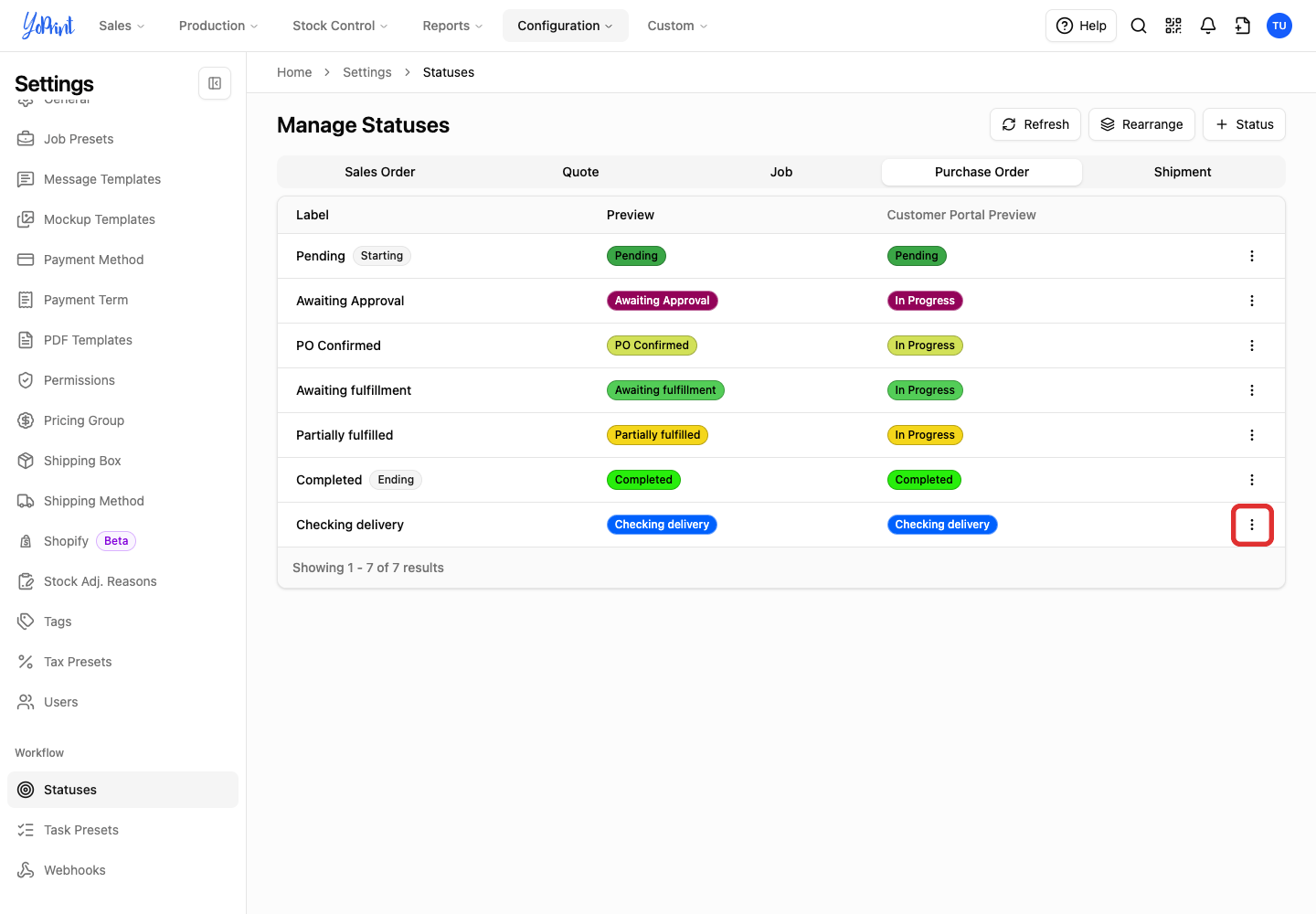Click the 'Partially fulfilled' label text
Image resolution: width=1316 pixels, height=914 pixels.
pyautogui.click(x=345, y=435)
